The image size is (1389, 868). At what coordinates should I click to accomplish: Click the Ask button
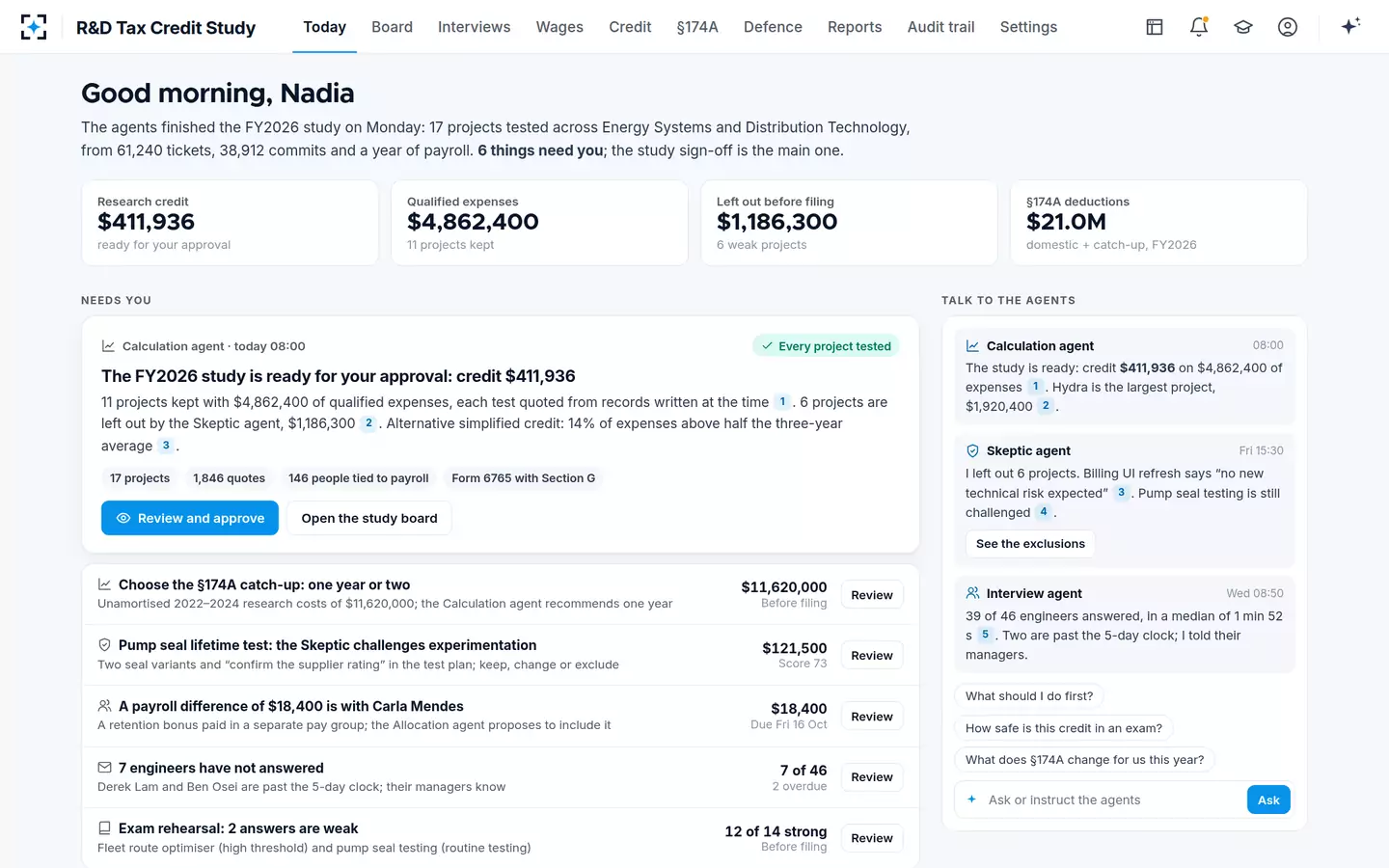point(1268,800)
